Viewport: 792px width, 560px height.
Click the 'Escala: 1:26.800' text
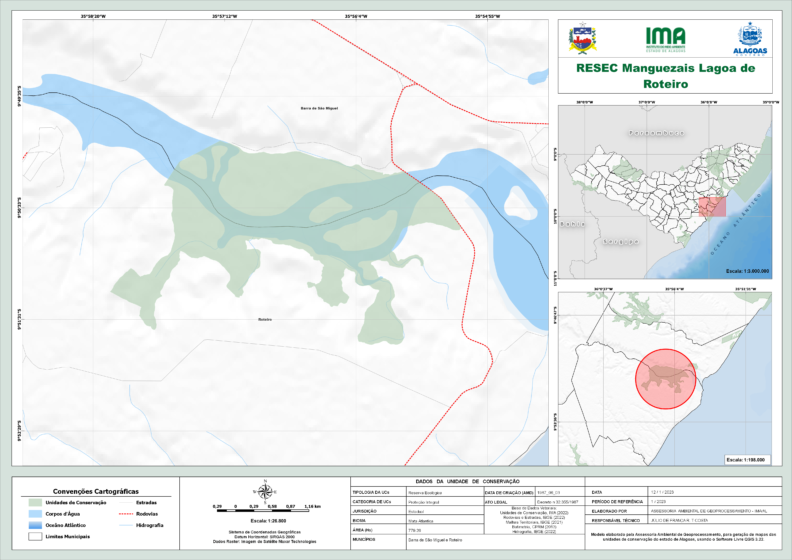click(268, 521)
